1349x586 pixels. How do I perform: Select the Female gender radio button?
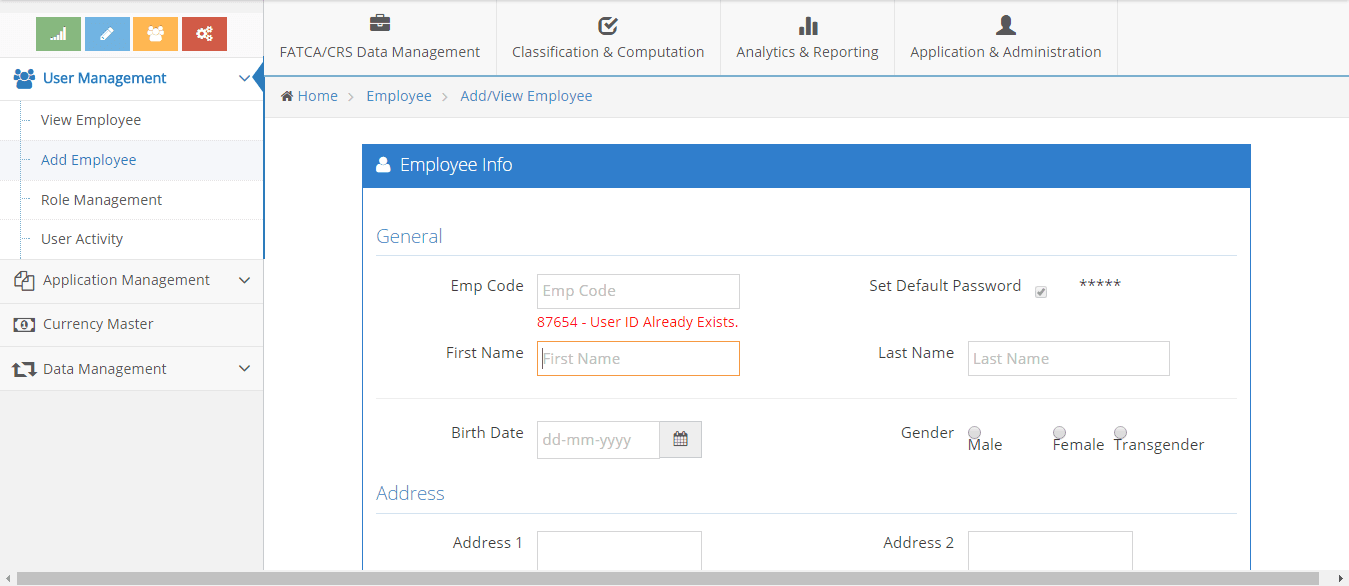[1059, 432]
